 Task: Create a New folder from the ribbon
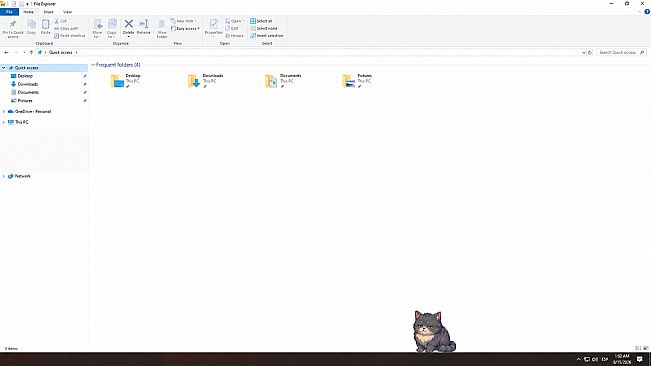pyautogui.click(x=162, y=29)
